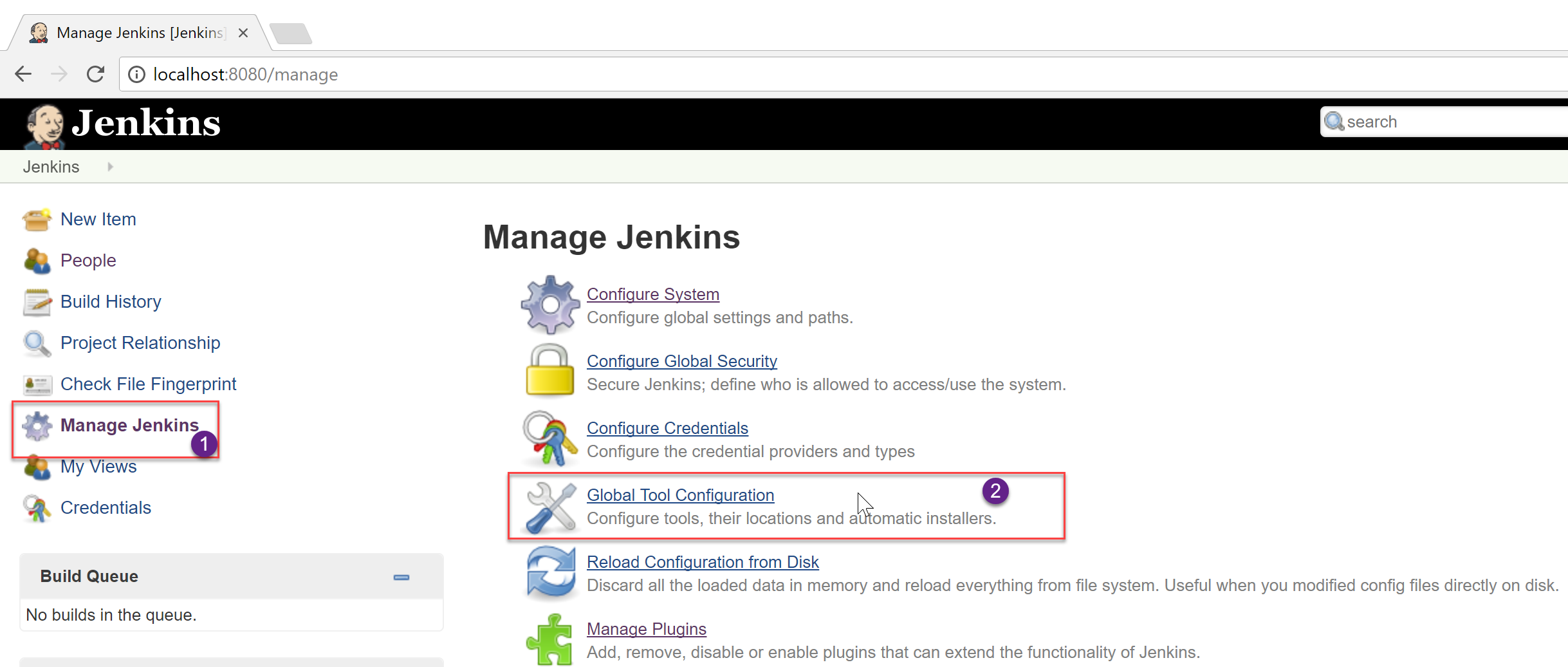Click the Manage Jenkins page heading
The height and width of the screenshot is (667, 1568).
(x=611, y=237)
